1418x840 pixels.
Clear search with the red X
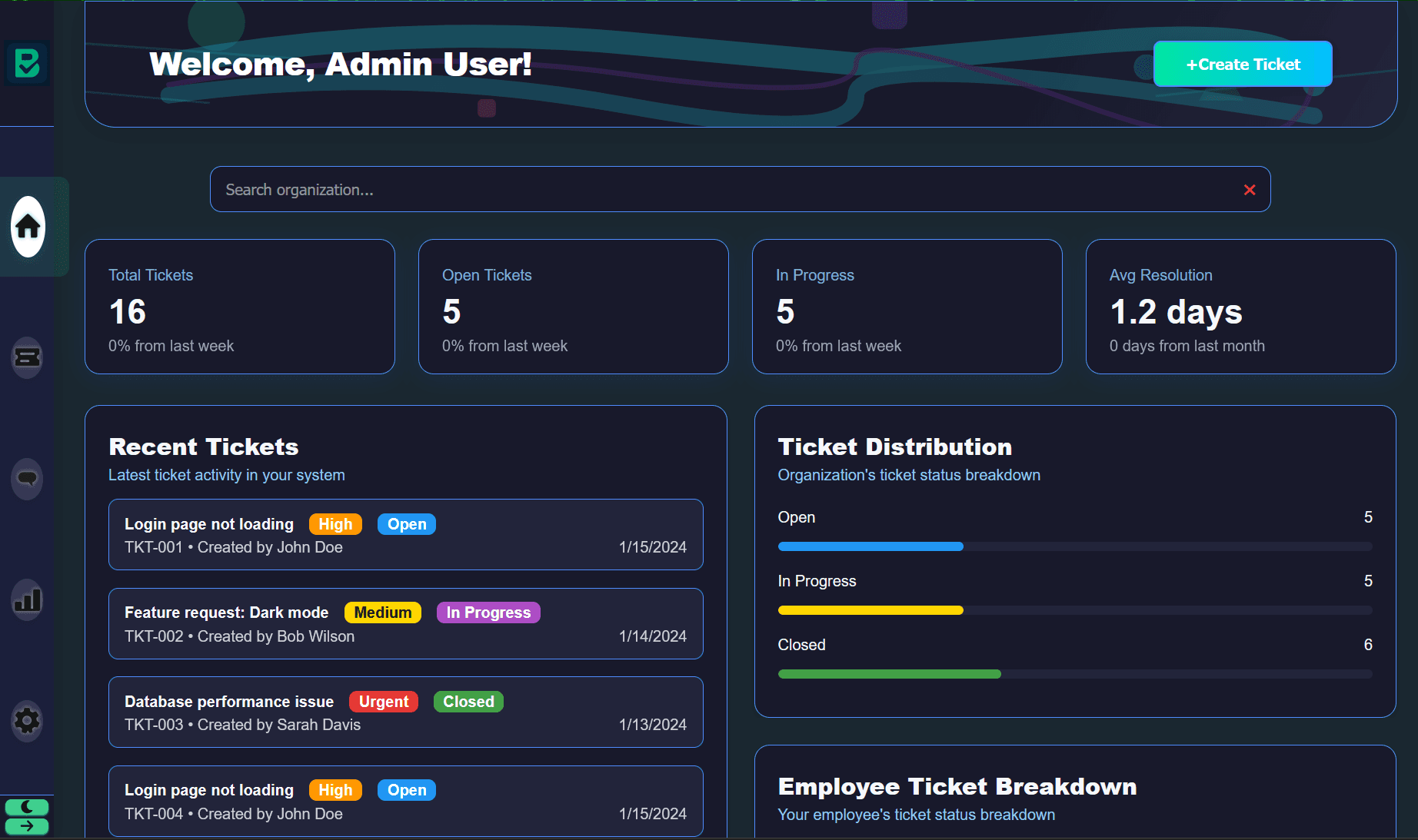[x=1250, y=190]
